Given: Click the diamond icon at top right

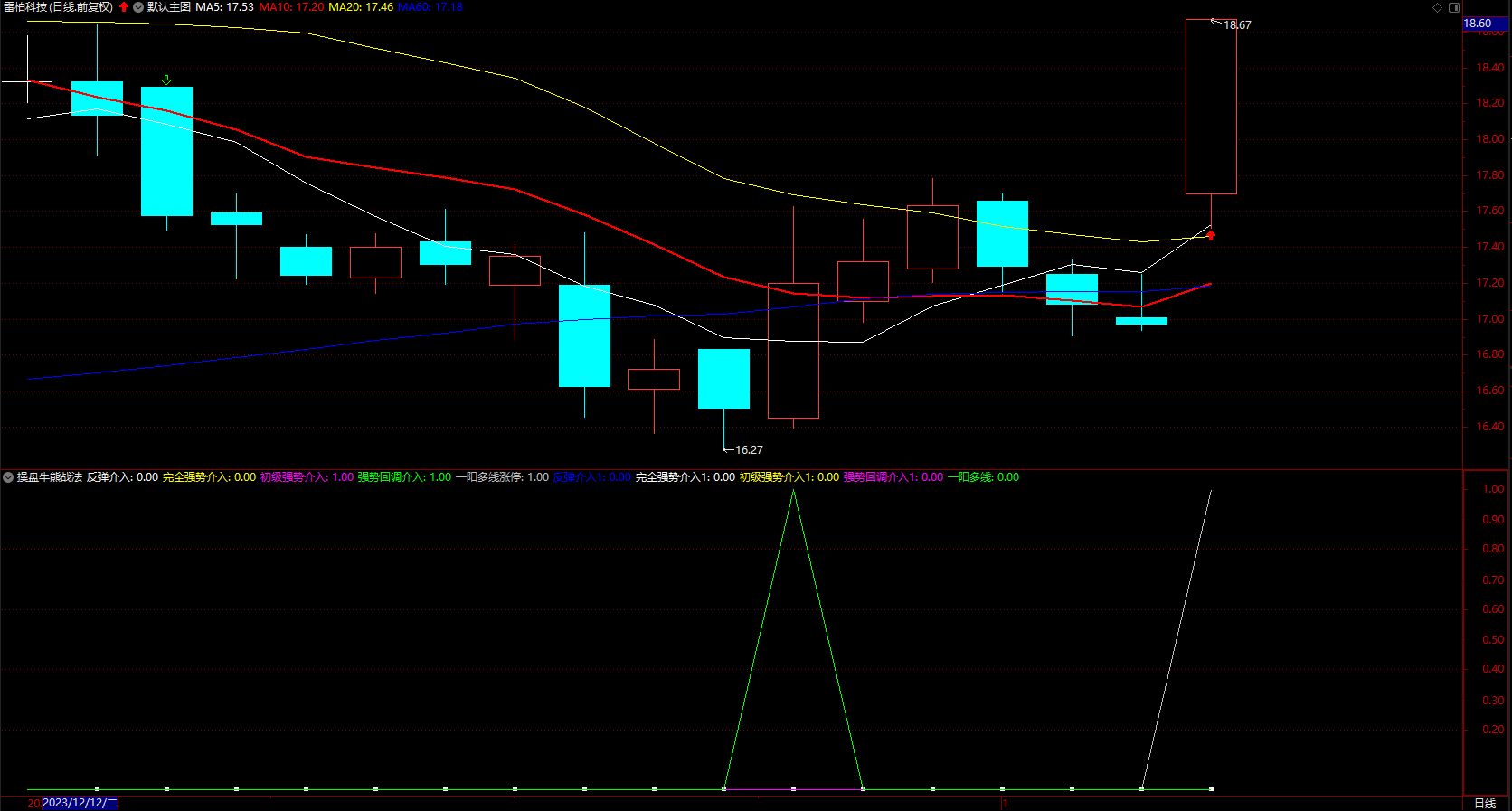Looking at the screenshot, I should tap(1438, 7).
